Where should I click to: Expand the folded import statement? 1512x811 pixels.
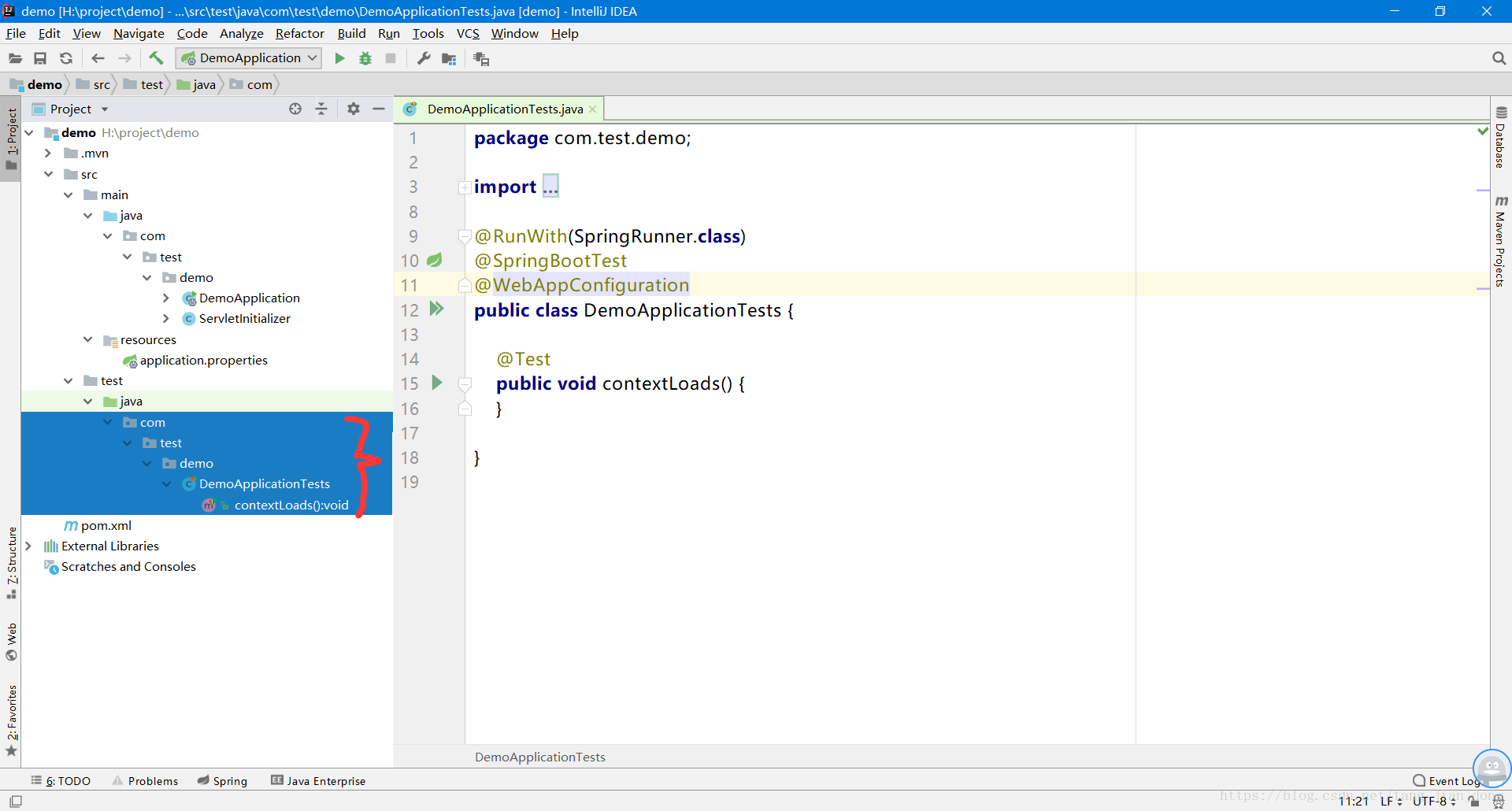click(x=465, y=187)
